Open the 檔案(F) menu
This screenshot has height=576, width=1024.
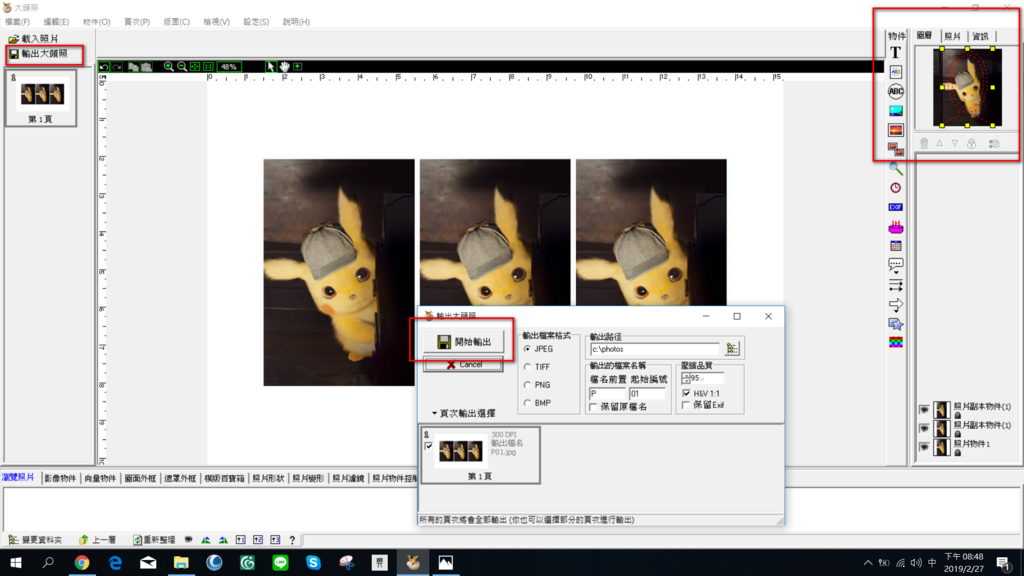[x=18, y=22]
